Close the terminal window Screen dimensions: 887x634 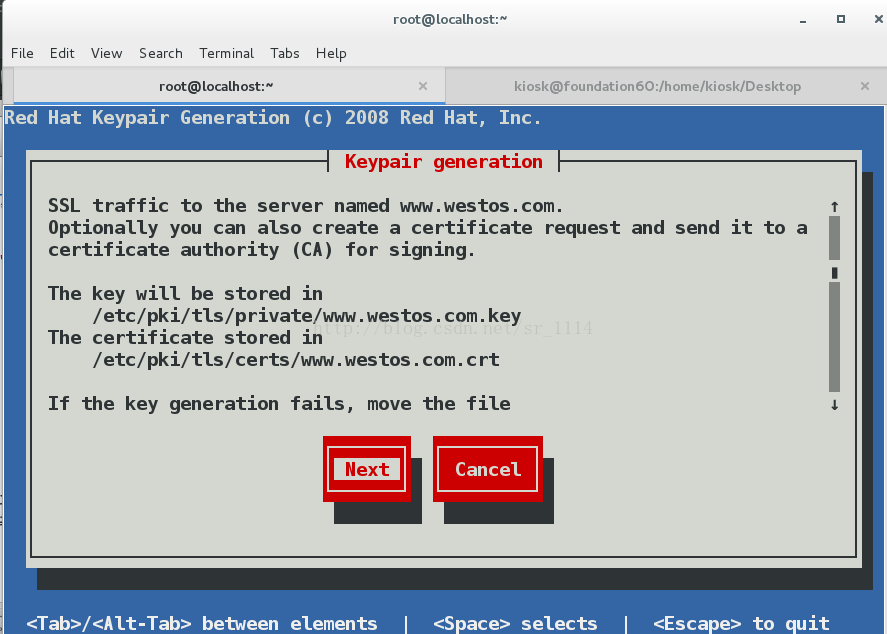pos(878,19)
